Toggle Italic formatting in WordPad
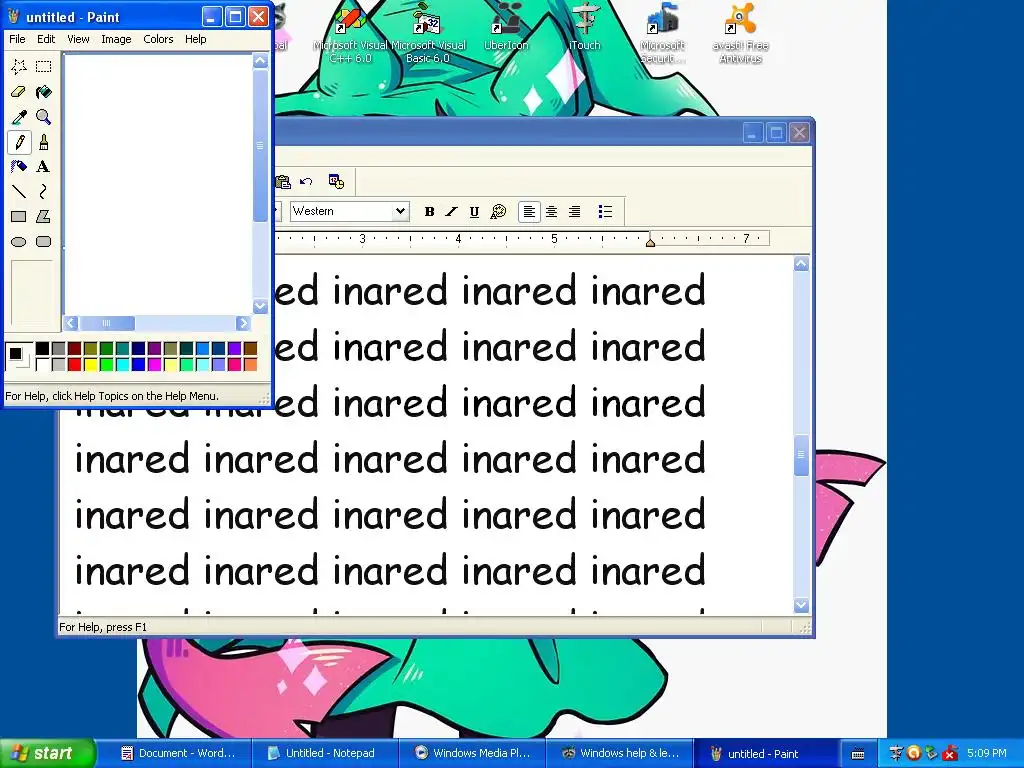This screenshot has height=768, width=1024. pos(451,212)
